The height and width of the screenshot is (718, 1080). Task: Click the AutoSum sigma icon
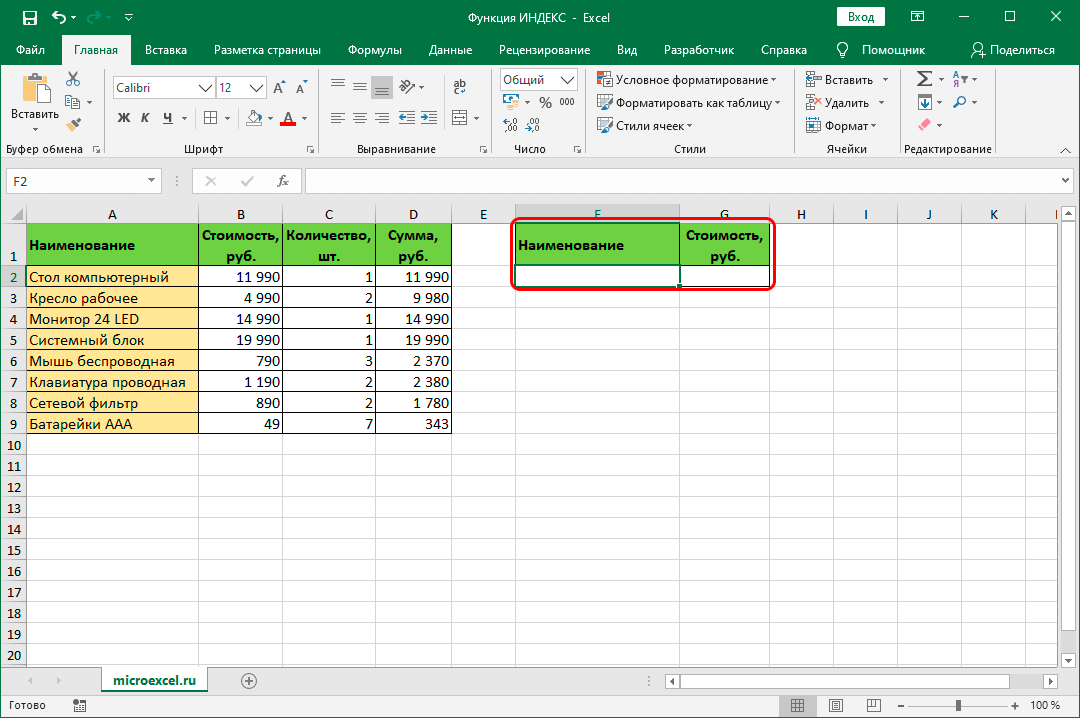[923, 79]
